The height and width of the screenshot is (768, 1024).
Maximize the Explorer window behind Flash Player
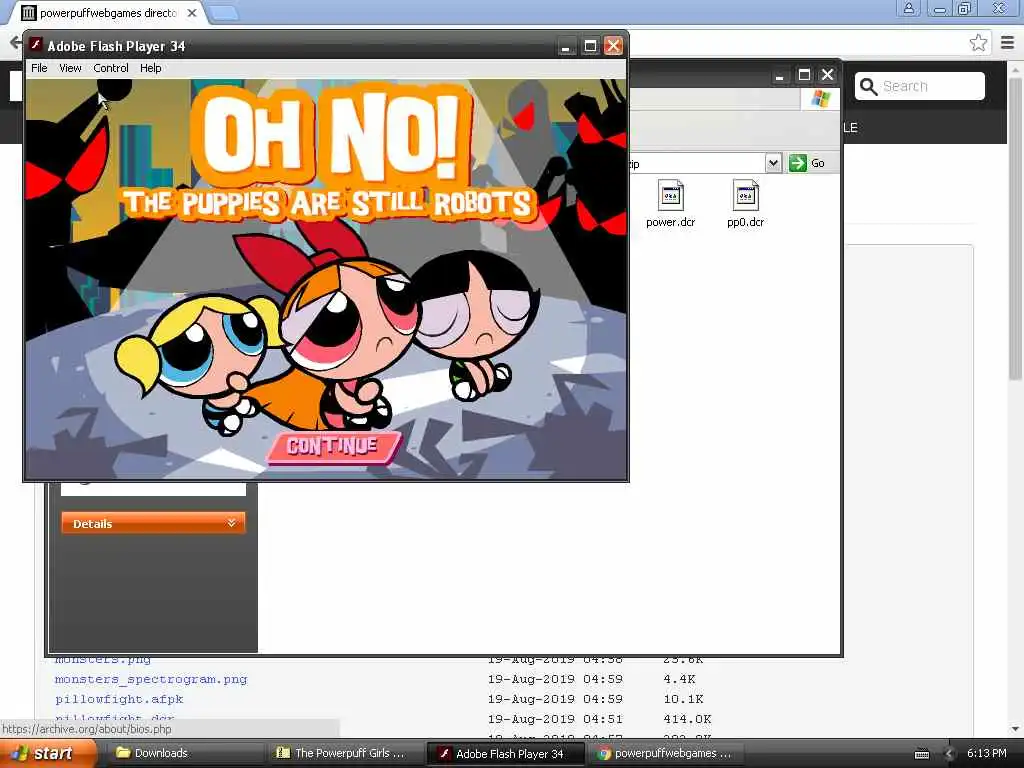(x=804, y=74)
